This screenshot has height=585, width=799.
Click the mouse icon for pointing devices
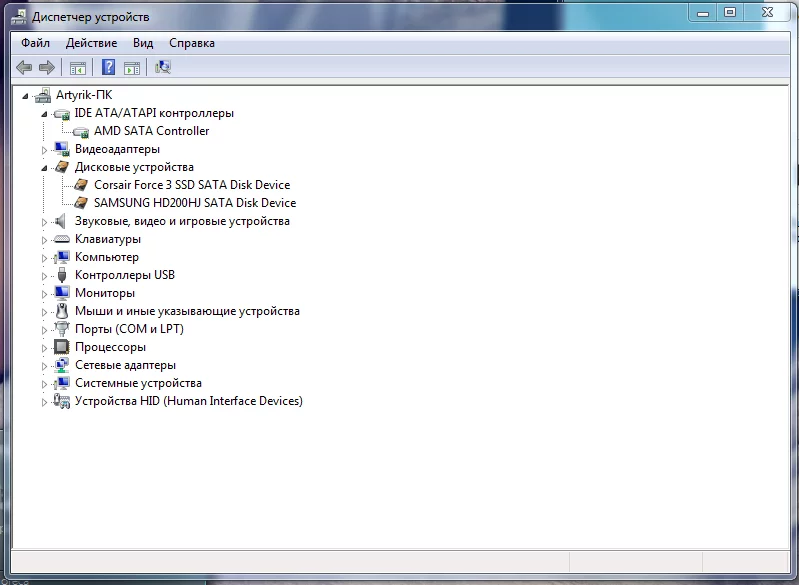coord(62,311)
